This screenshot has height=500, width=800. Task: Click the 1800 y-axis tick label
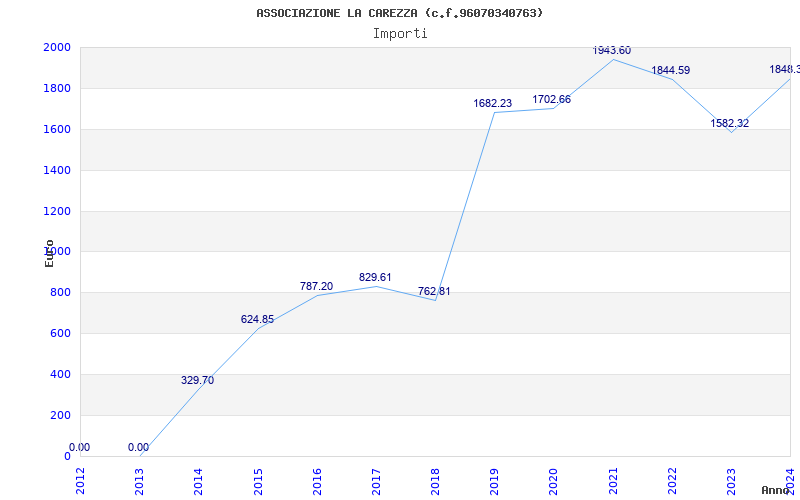tap(57, 88)
